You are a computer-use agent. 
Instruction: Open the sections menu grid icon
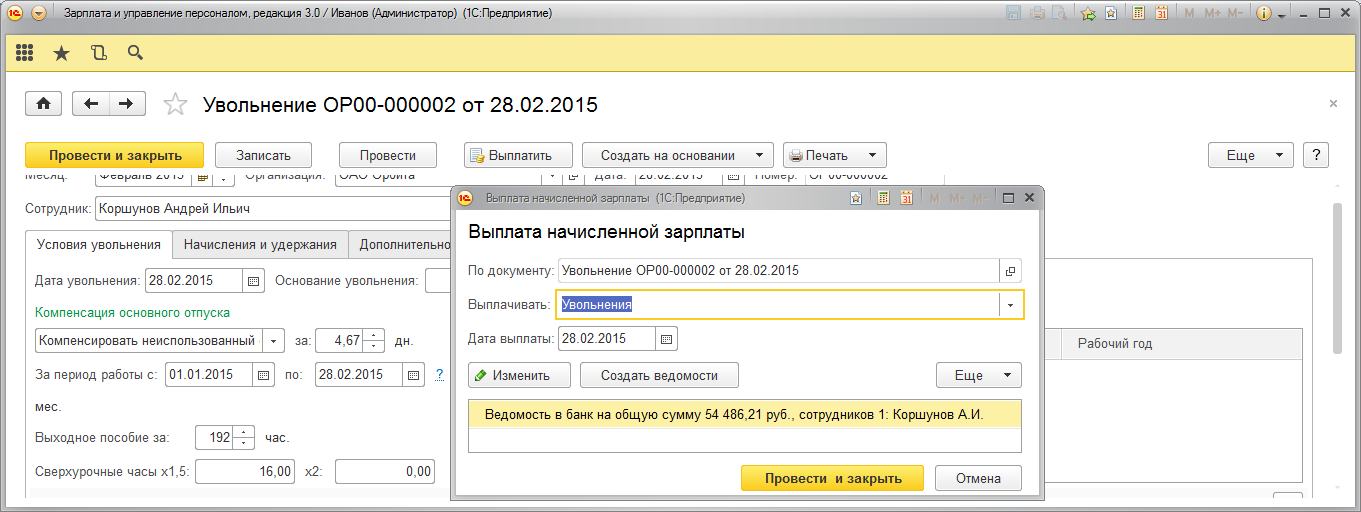click(x=25, y=53)
